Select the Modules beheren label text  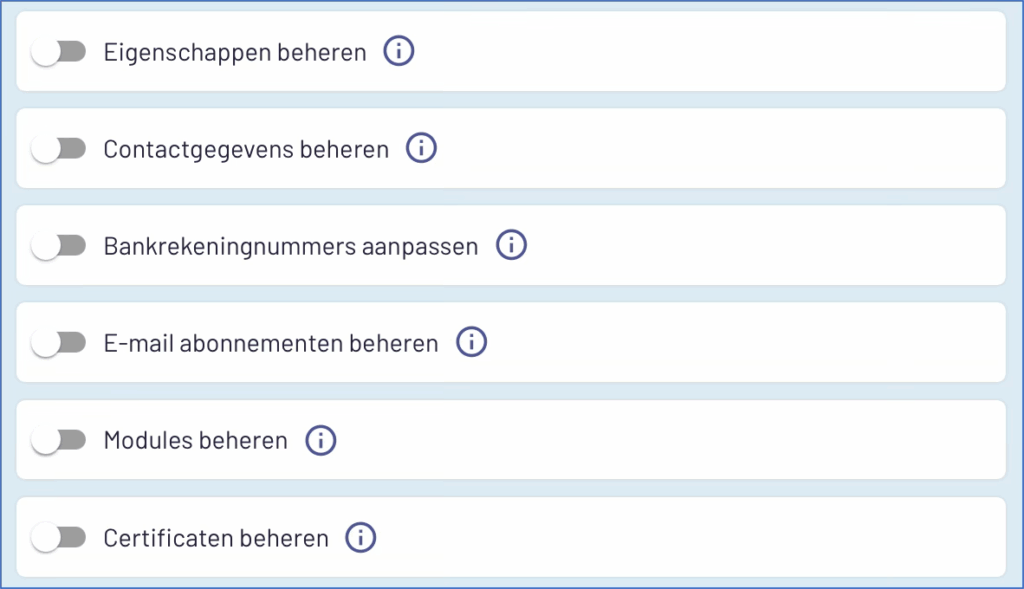coord(195,441)
